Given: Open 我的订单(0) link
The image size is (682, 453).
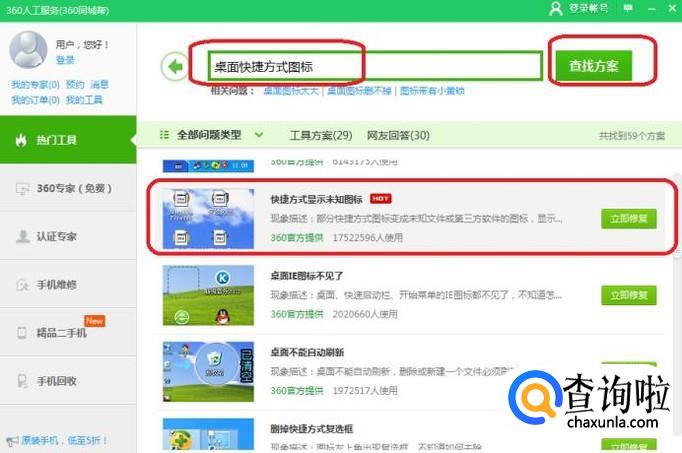Looking at the screenshot, I should (x=35, y=100).
